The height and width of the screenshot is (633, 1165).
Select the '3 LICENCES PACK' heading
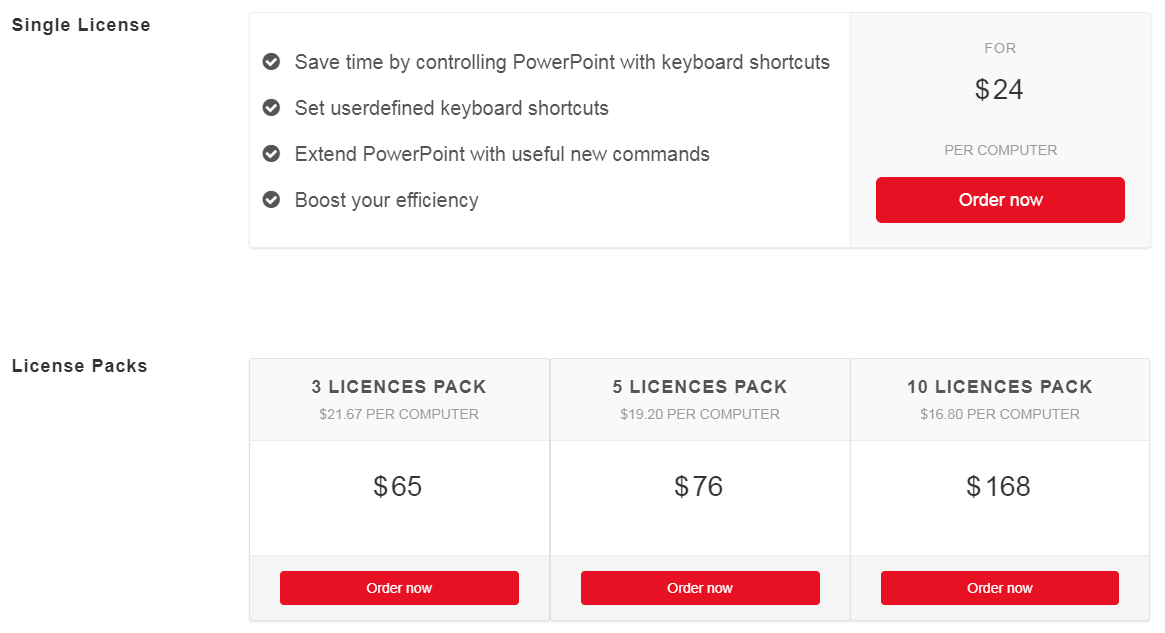(x=399, y=387)
